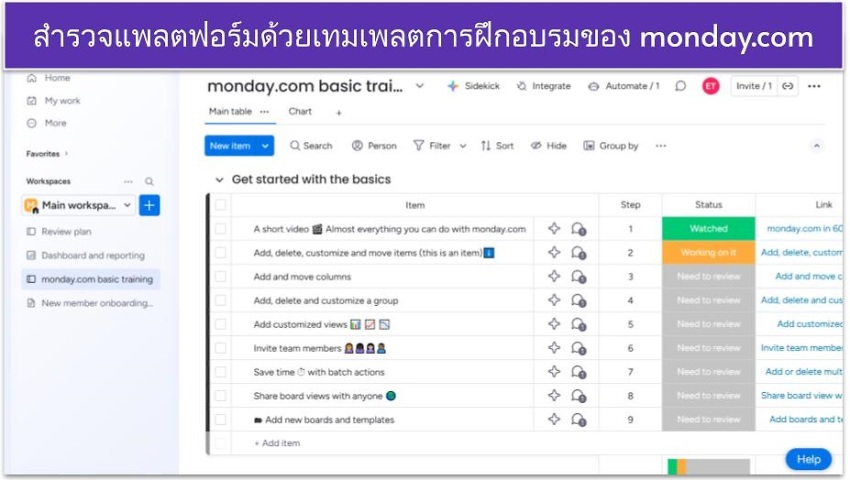Check 'Add and move columns' checkbox
Viewport: 850px width, 480px height.
pyautogui.click(x=220, y=277)
